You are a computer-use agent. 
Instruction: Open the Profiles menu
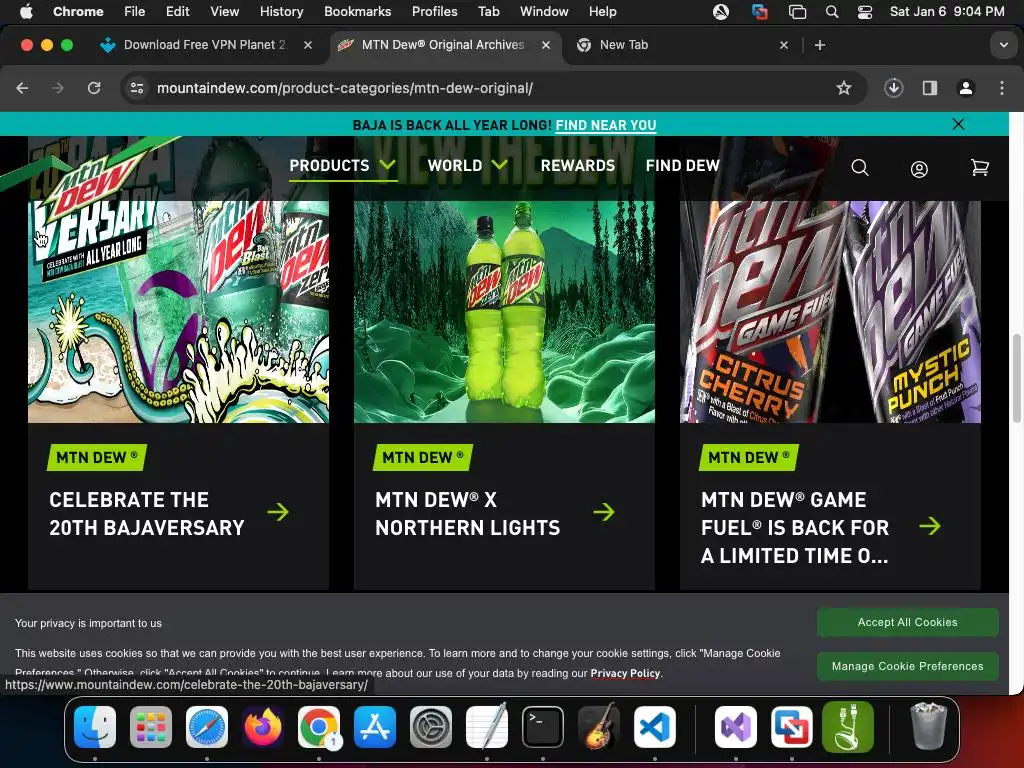tap(434, 11)
